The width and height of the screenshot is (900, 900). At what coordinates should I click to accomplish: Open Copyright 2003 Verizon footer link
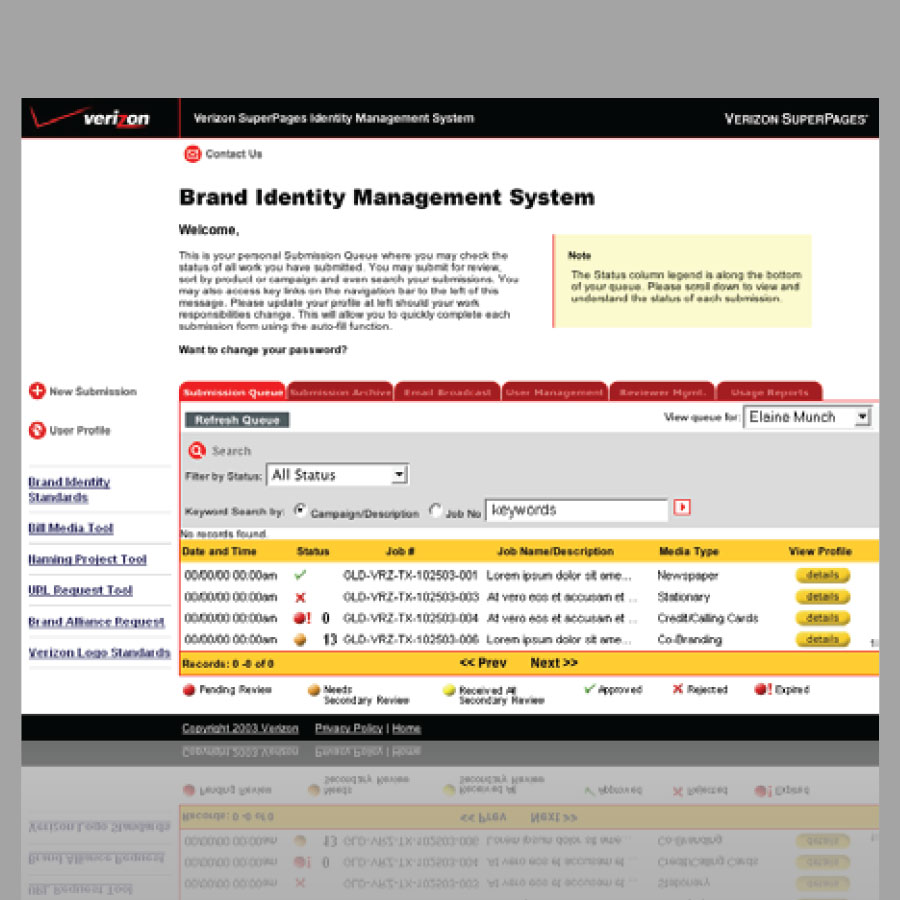(240, 728)
